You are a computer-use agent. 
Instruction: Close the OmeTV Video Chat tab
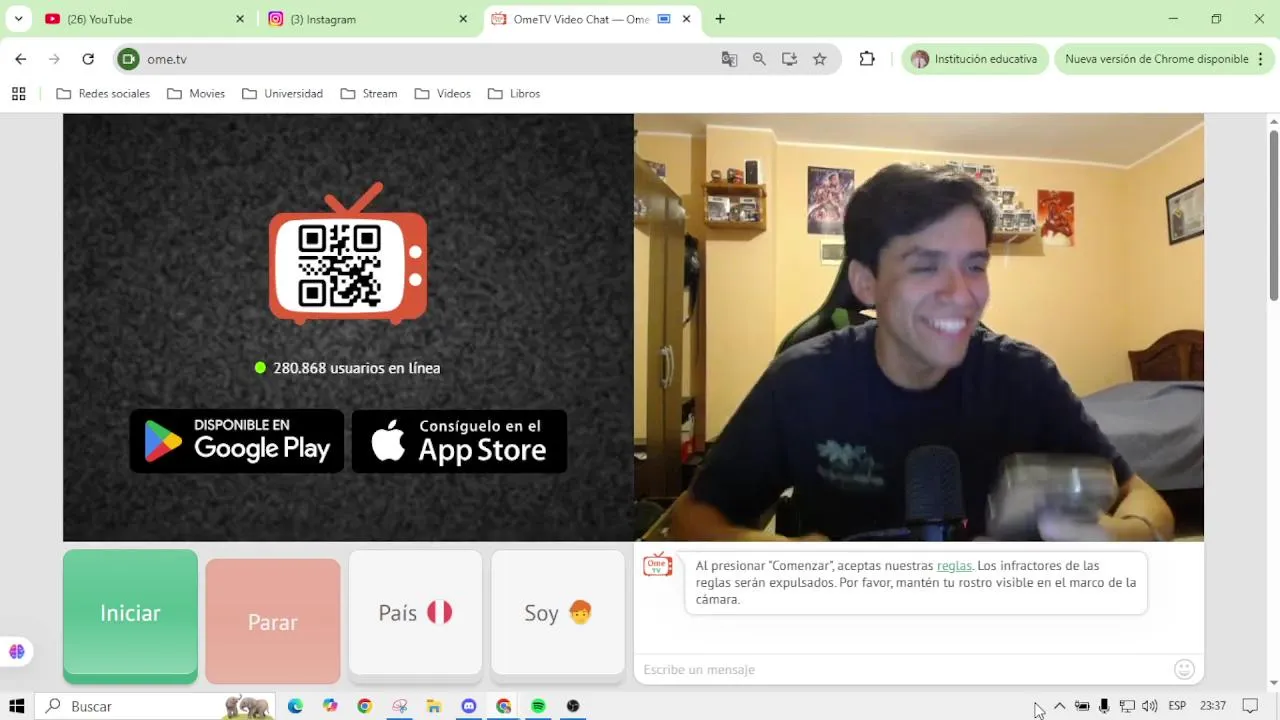pyautogui.click(x=687, y=19)
